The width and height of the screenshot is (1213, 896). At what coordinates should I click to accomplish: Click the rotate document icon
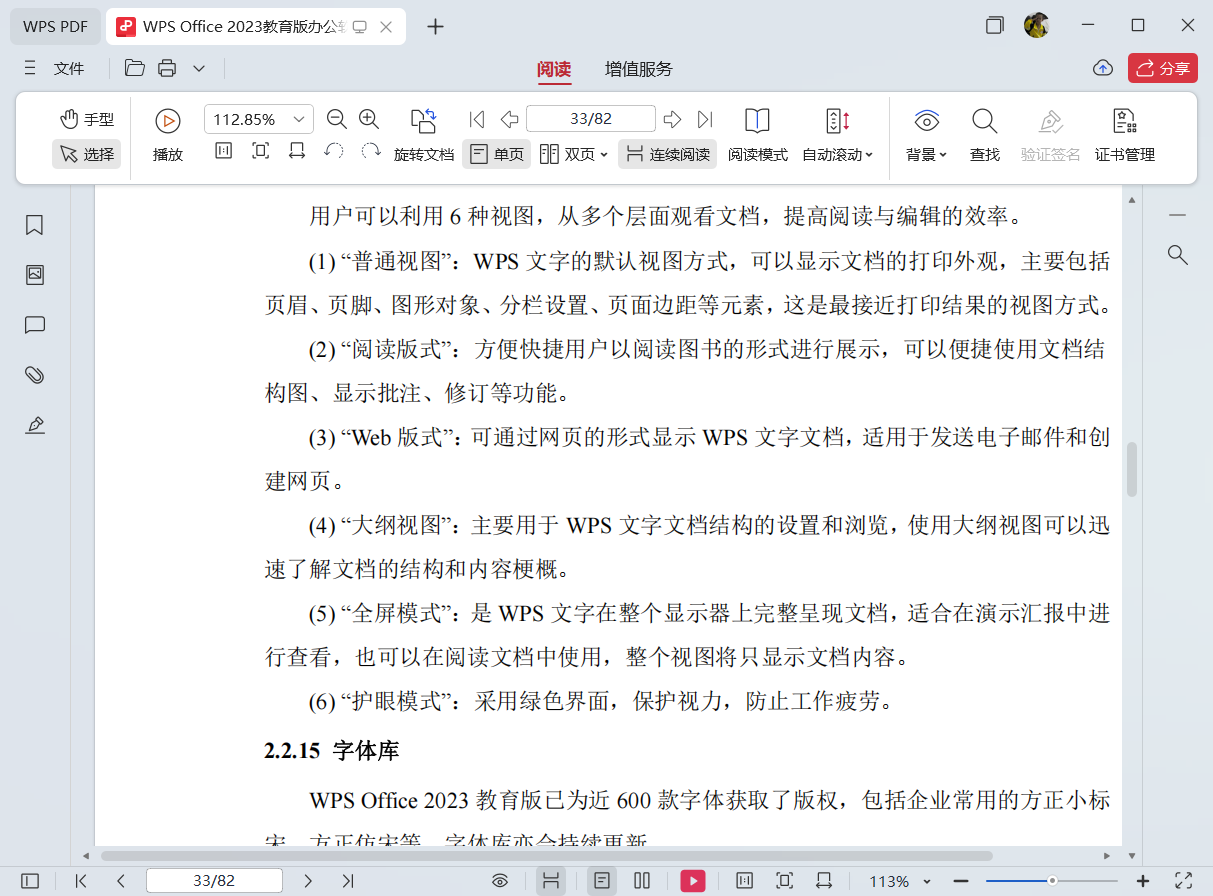coord(424,121)
